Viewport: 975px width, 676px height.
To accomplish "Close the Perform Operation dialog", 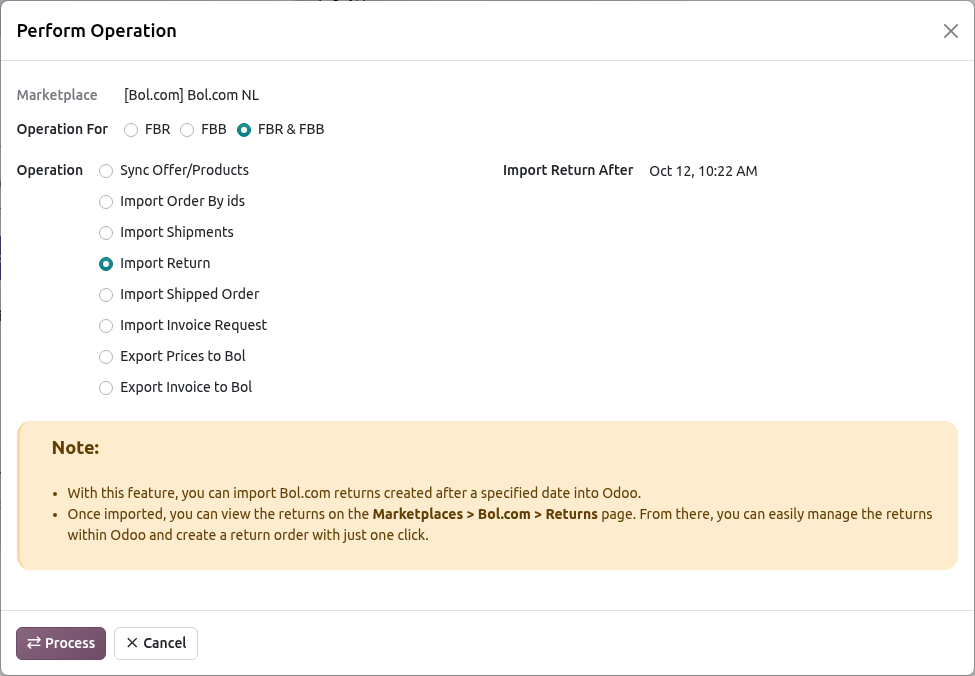I will point(950,31).
